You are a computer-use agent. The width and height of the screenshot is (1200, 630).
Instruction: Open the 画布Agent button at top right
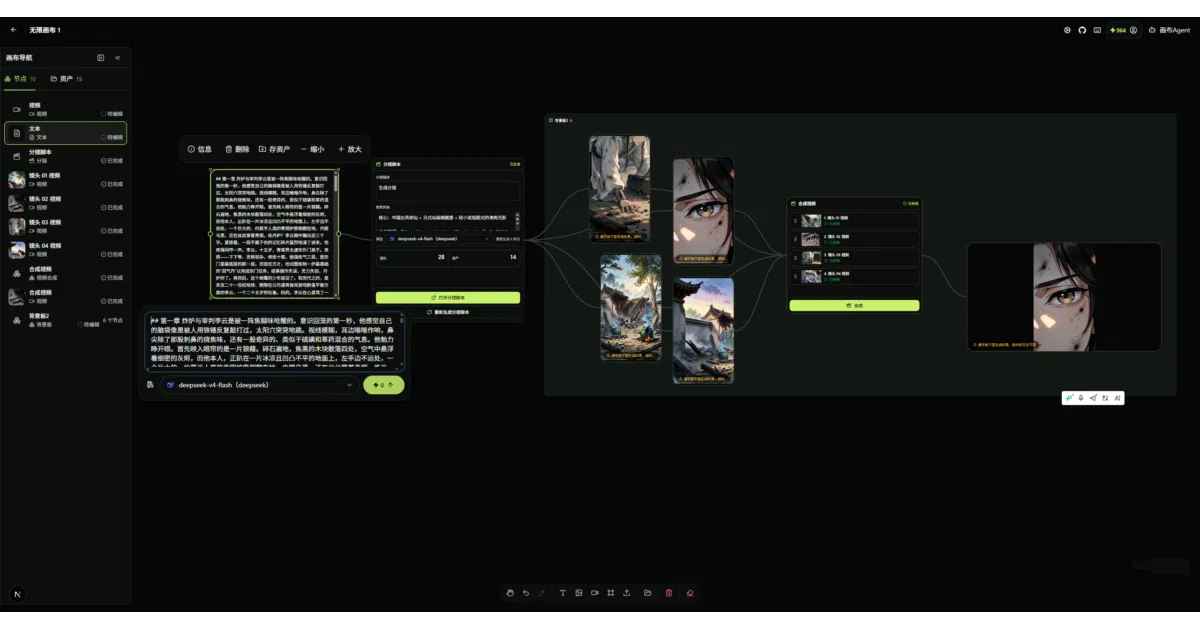pyautogui.click(x=1170, y=30)
